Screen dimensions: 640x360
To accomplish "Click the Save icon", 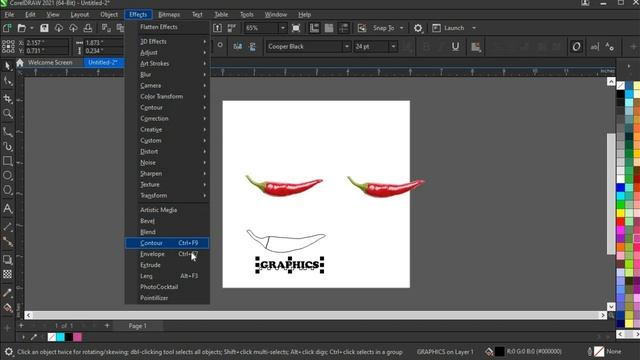I will click(44, 28).
